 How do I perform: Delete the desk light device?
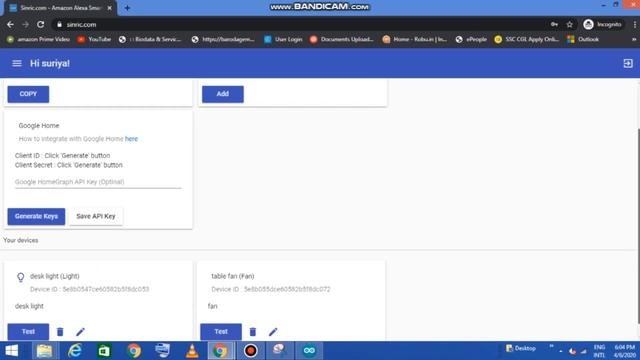point(60,332)
